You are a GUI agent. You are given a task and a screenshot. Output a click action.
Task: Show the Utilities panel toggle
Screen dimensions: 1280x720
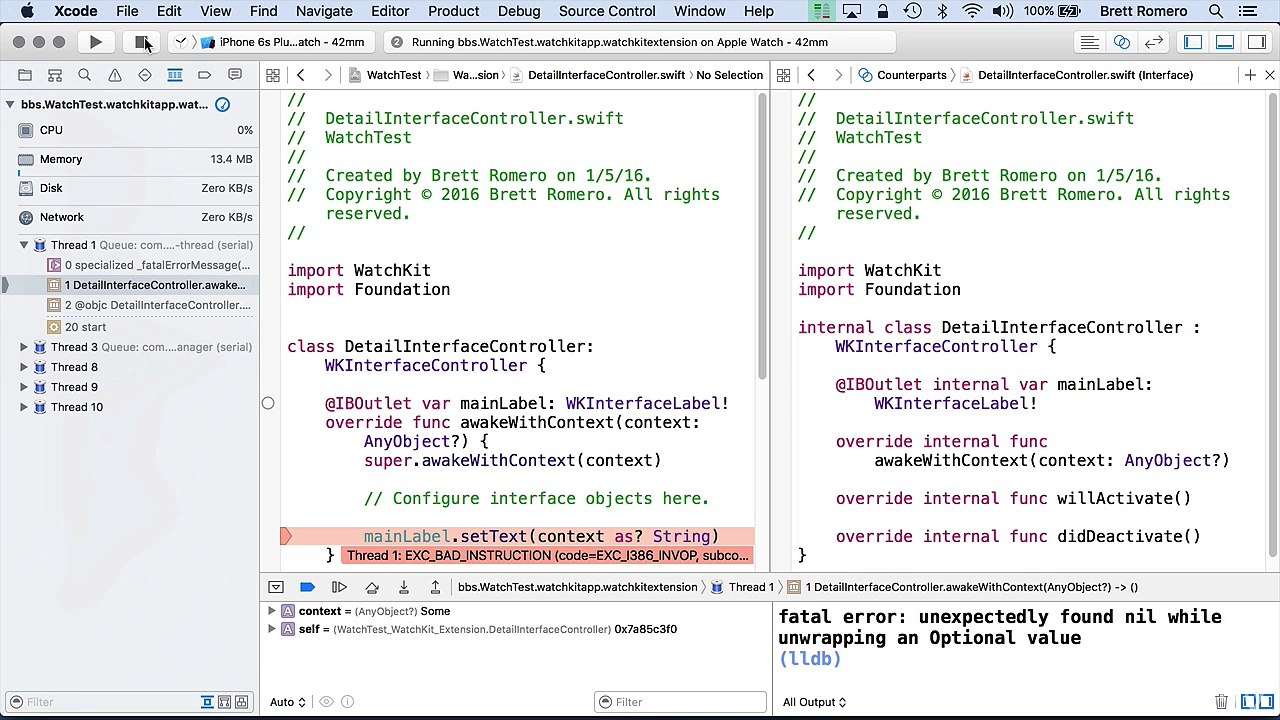[x=1257, y=42]
